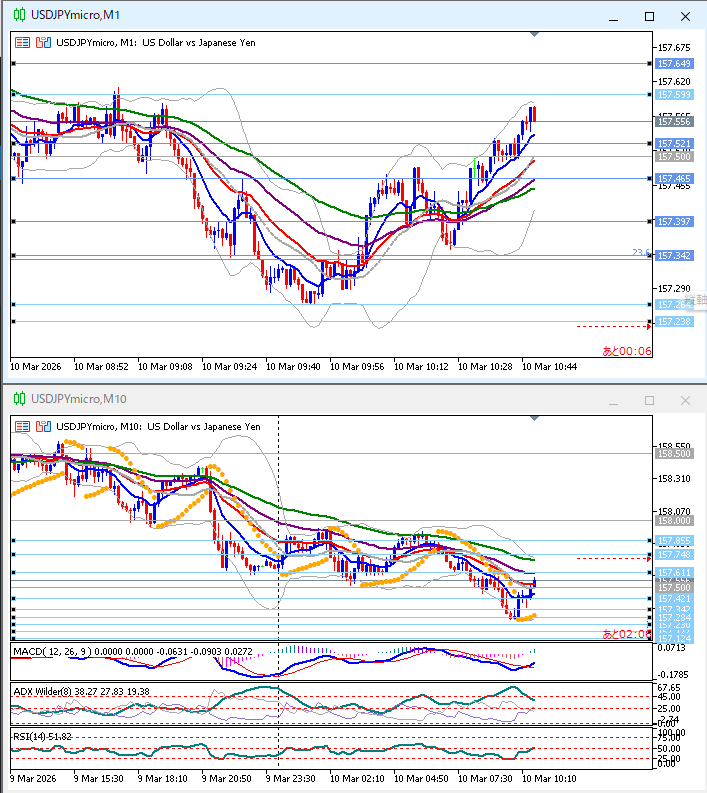Maximize the USDJPYmicro,M1 chart window

click(x=650, y=16)
